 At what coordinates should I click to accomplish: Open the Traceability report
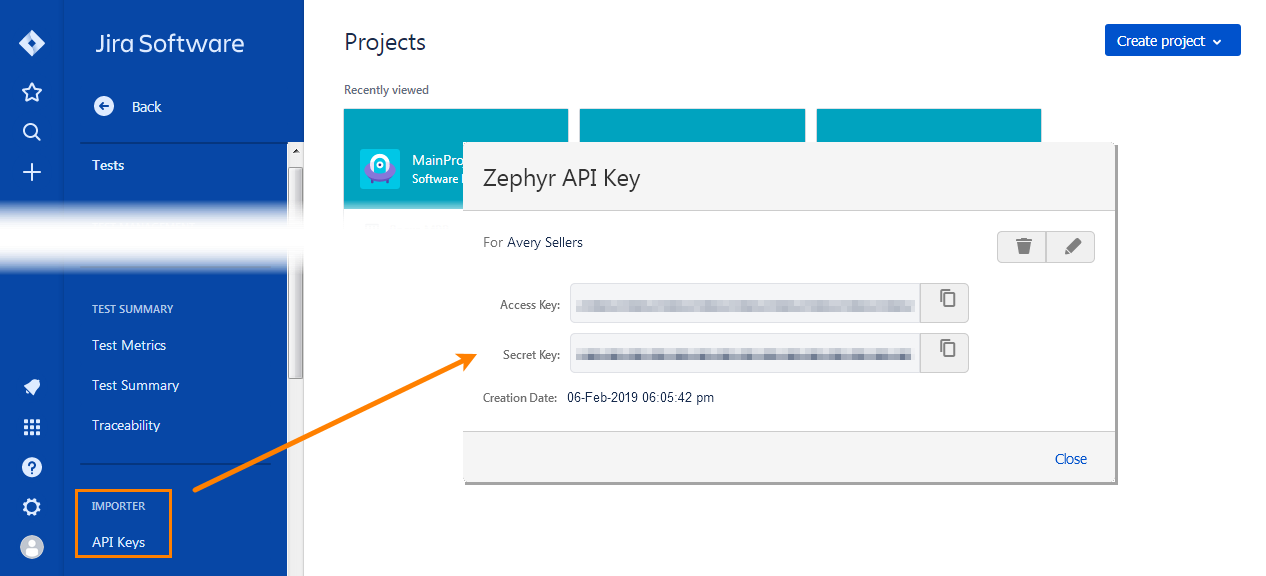(x=125, y=425)
